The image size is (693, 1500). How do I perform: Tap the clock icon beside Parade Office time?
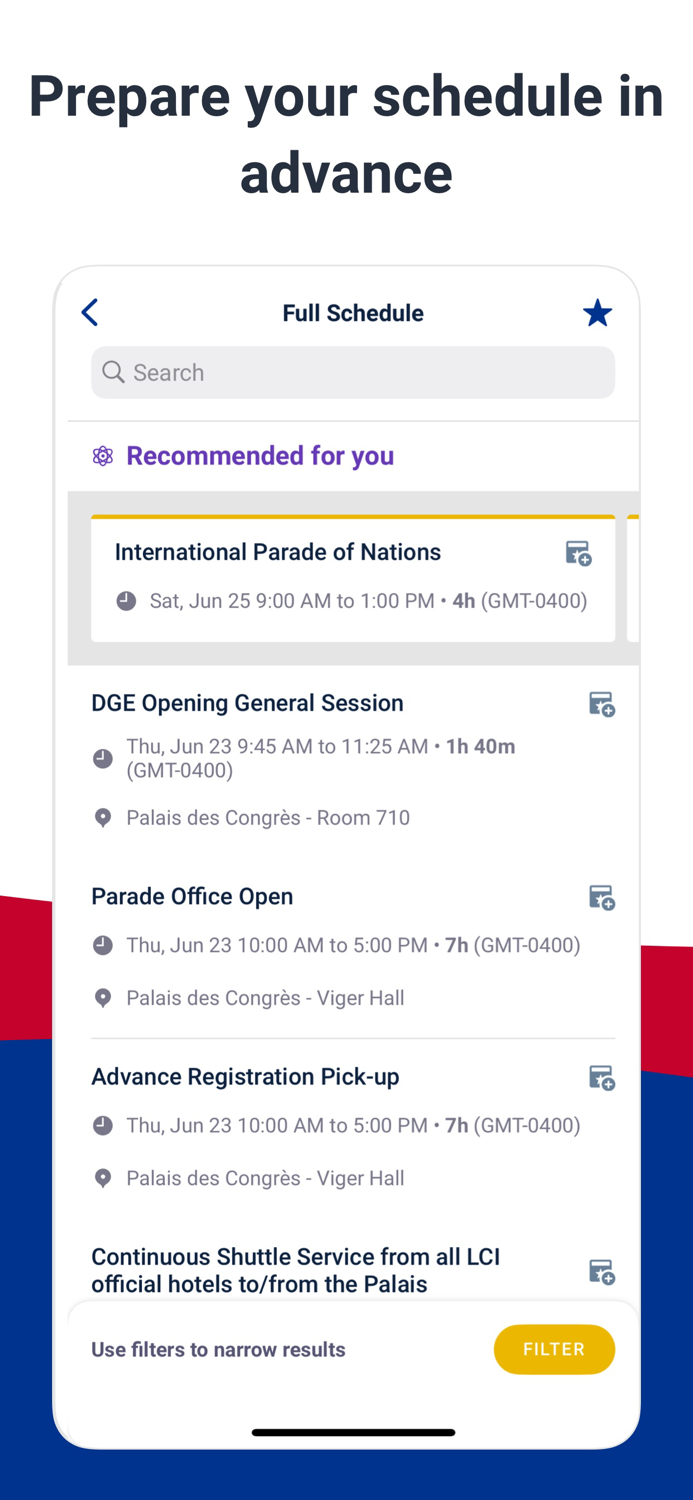pyautogui.click(x=102, y=945)
